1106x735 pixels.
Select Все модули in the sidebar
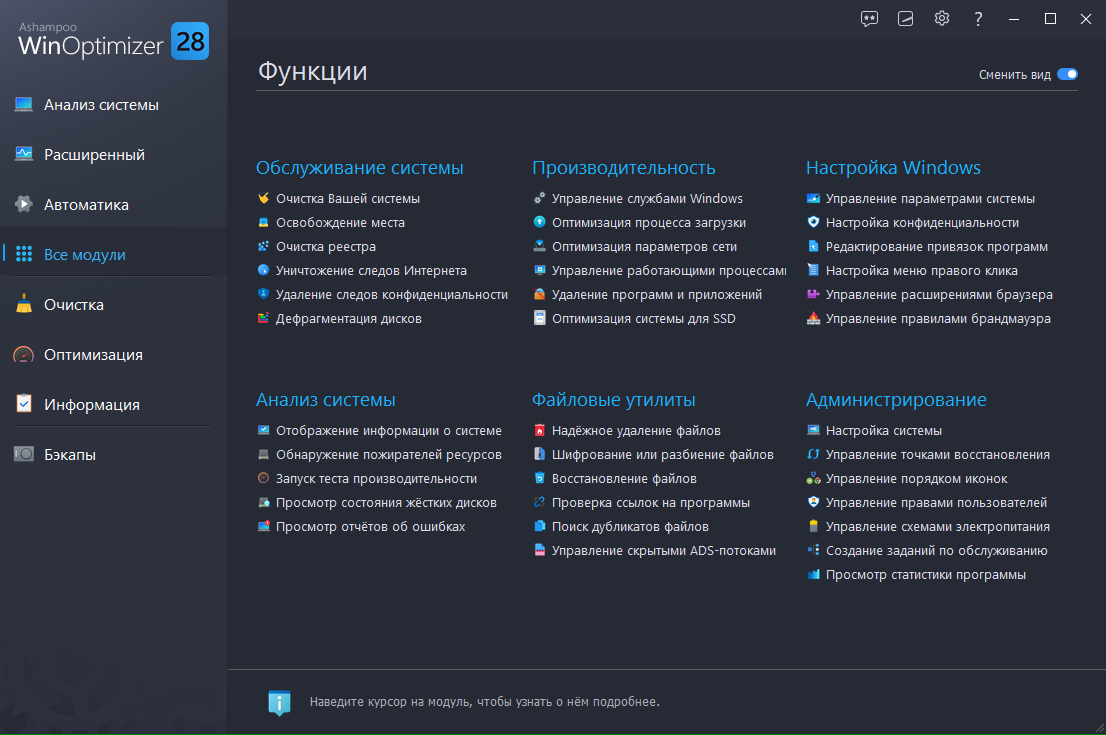tap(85, 255)
